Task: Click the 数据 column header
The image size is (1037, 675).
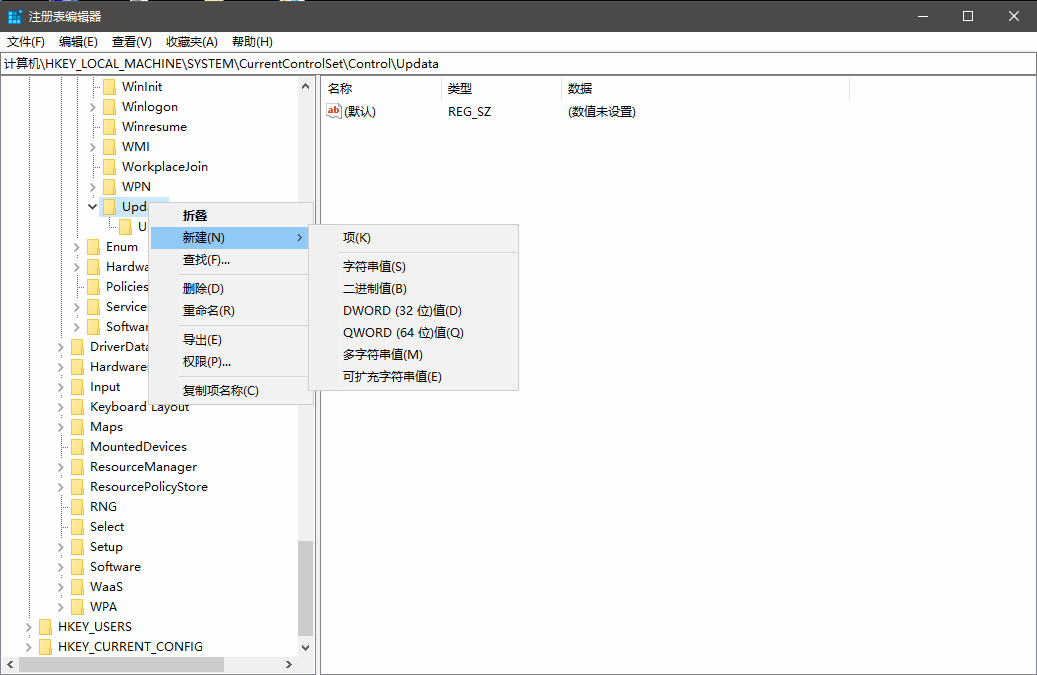Action: 705,89
